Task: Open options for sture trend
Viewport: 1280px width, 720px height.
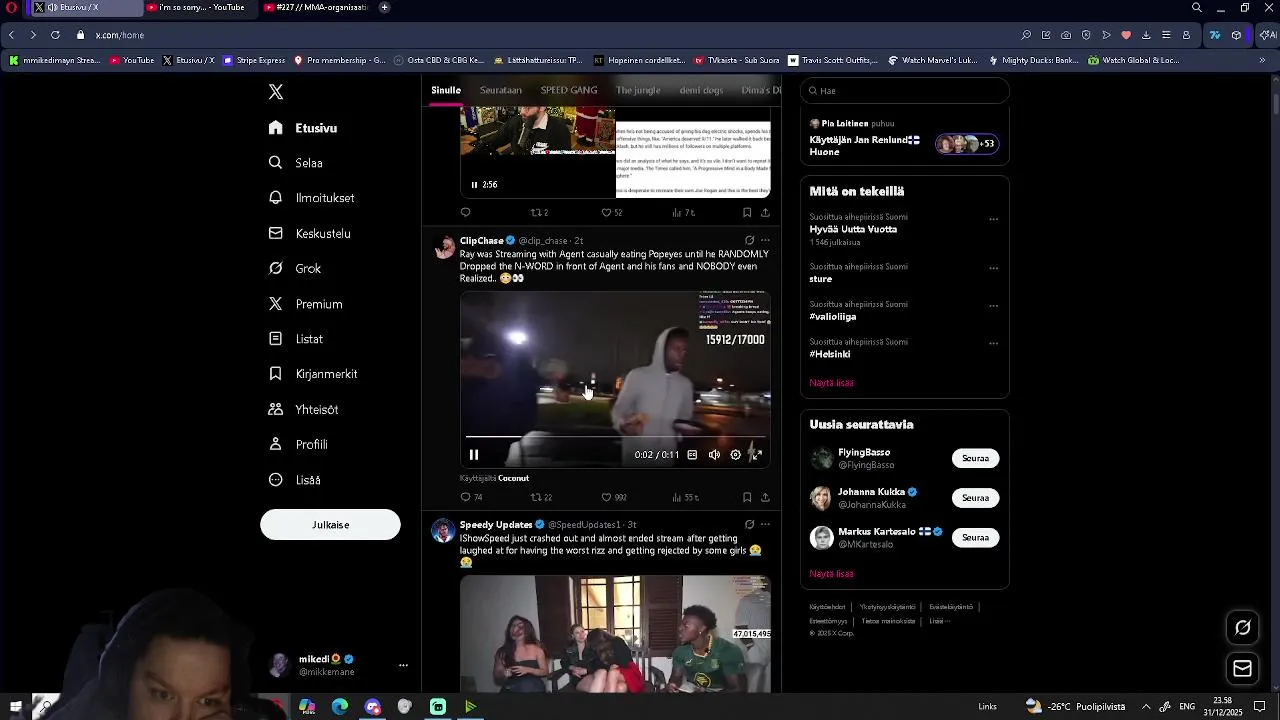Action: 993,268
